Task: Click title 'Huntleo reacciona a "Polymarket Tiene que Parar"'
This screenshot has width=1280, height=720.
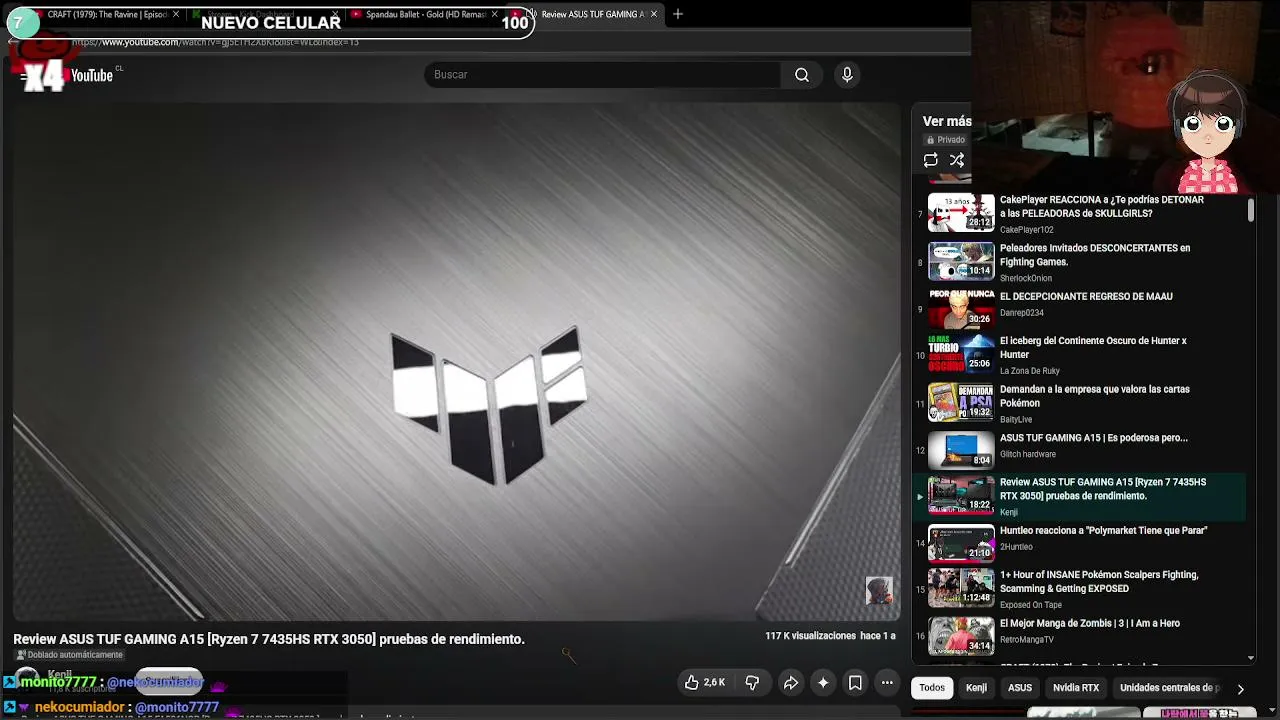Action: [1104, 531]
